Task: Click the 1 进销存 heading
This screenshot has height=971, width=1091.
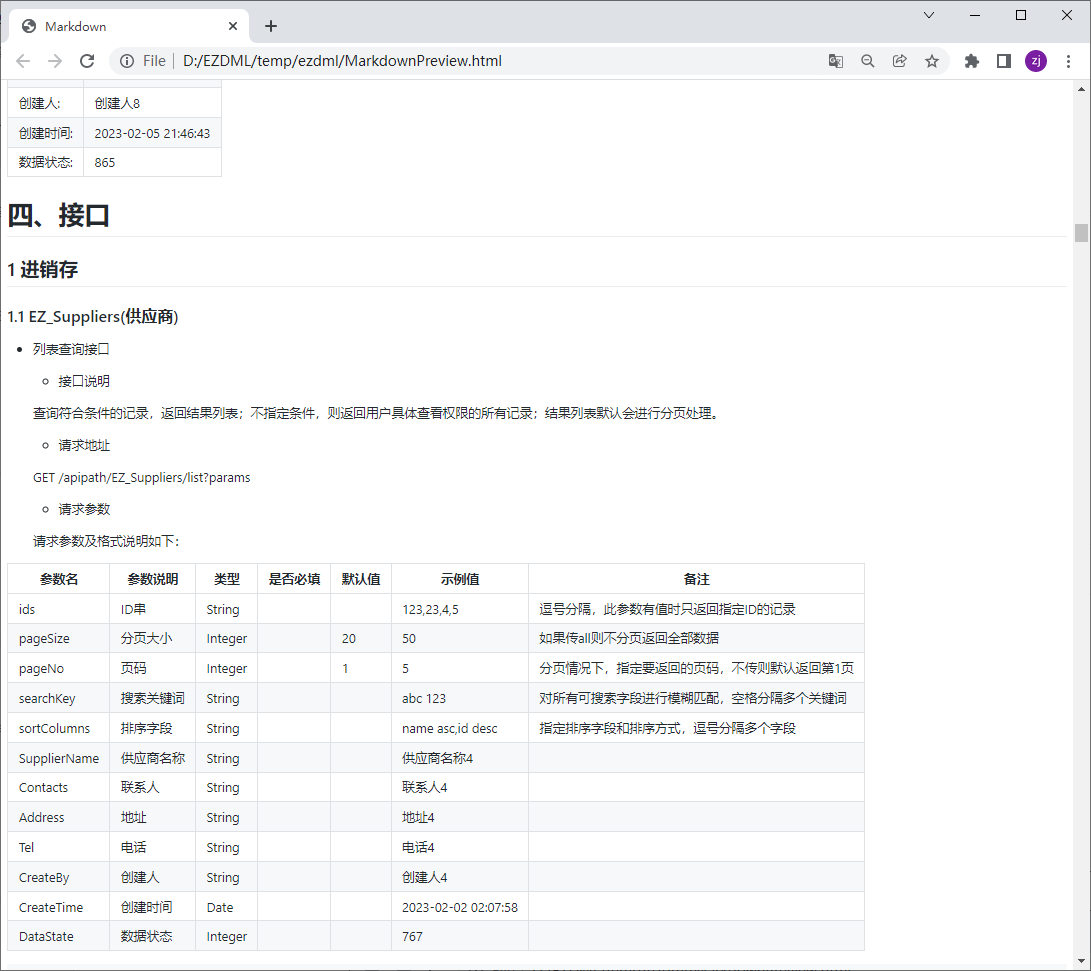Action: (42, 270)
